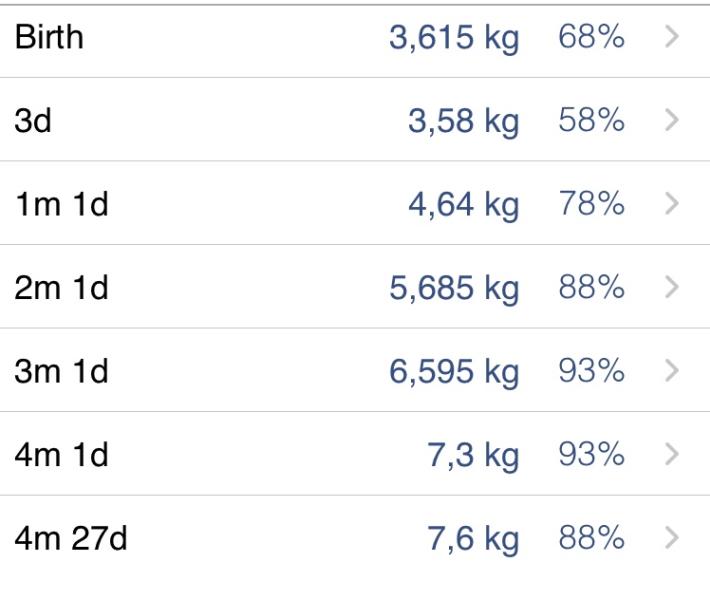
Task: Tap the 58% percentile figure
Action: 591,120
